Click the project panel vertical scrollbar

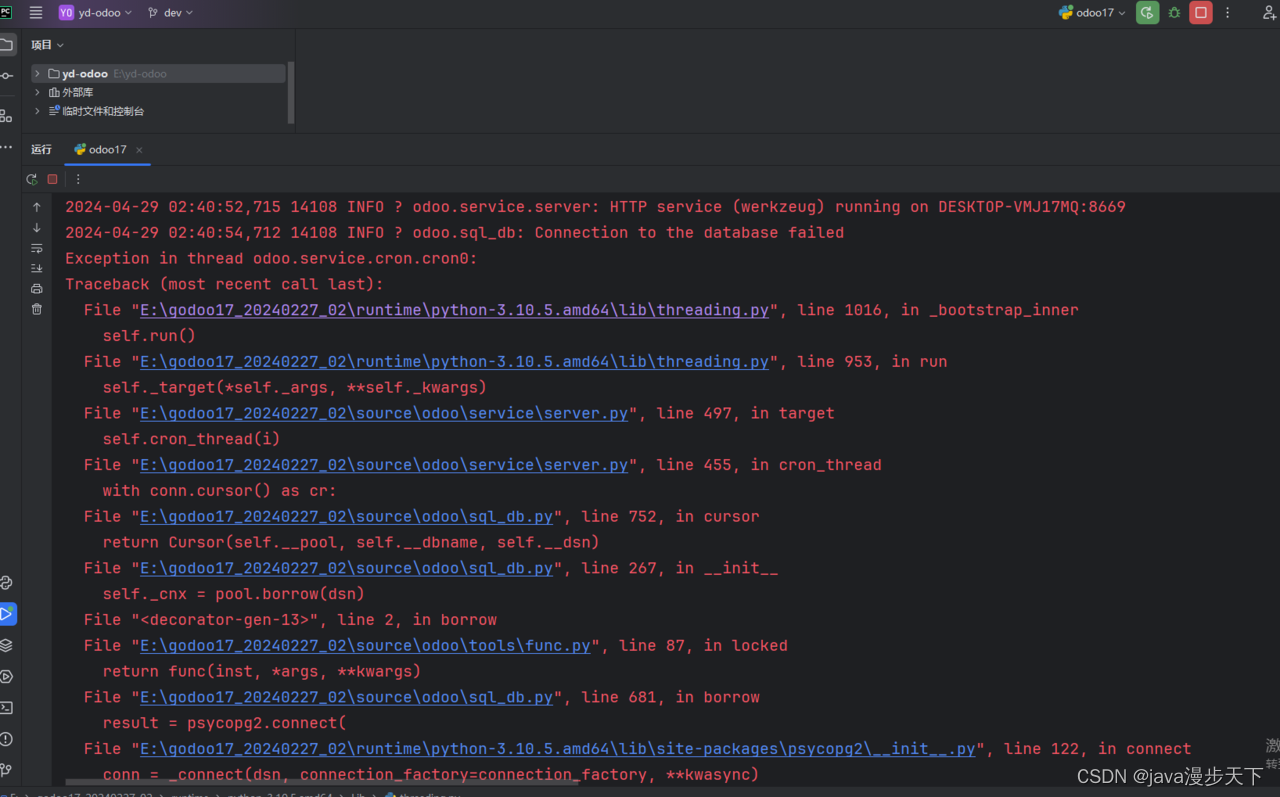point(291,93)
